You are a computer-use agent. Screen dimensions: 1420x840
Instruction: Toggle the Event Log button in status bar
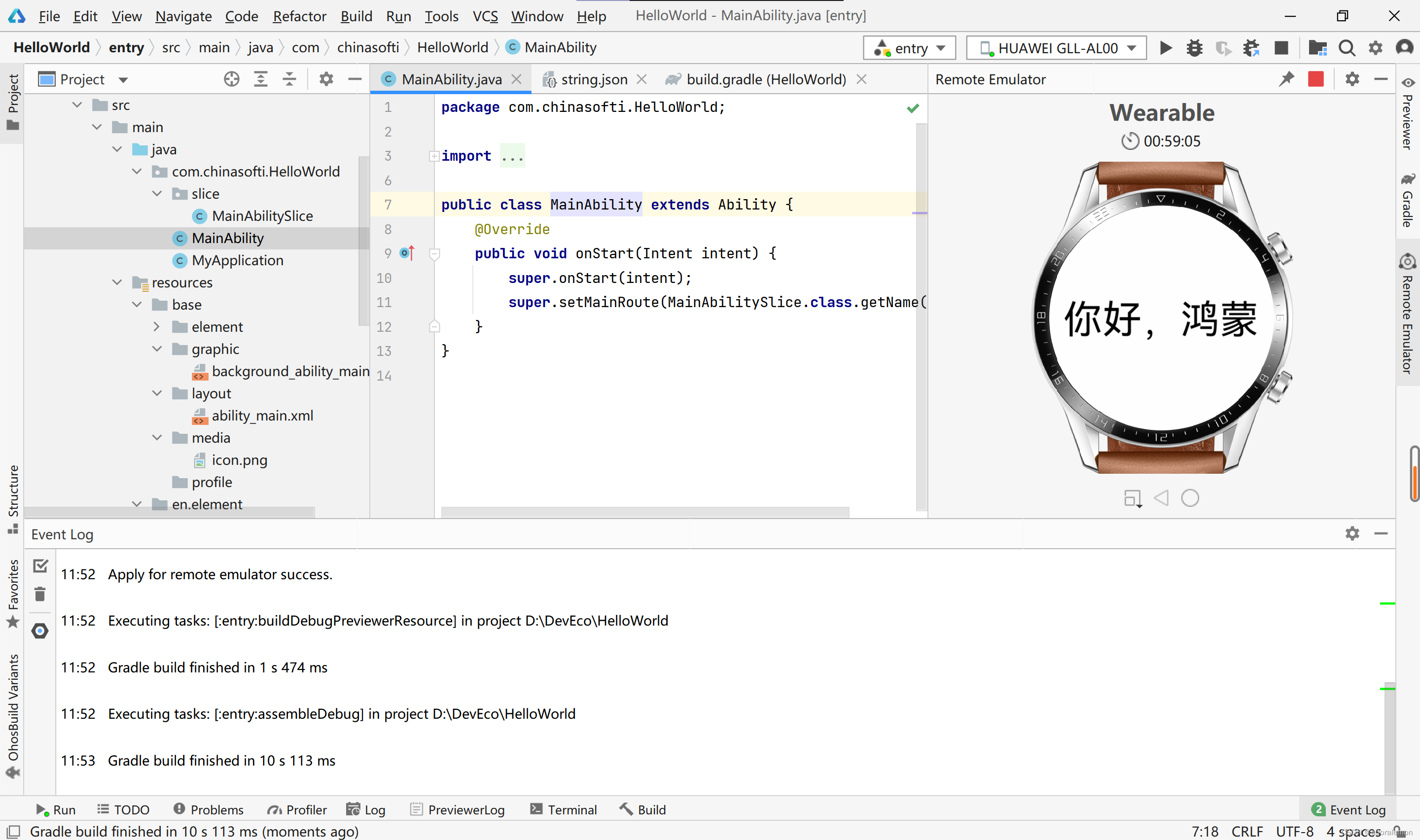point(1348,809)
